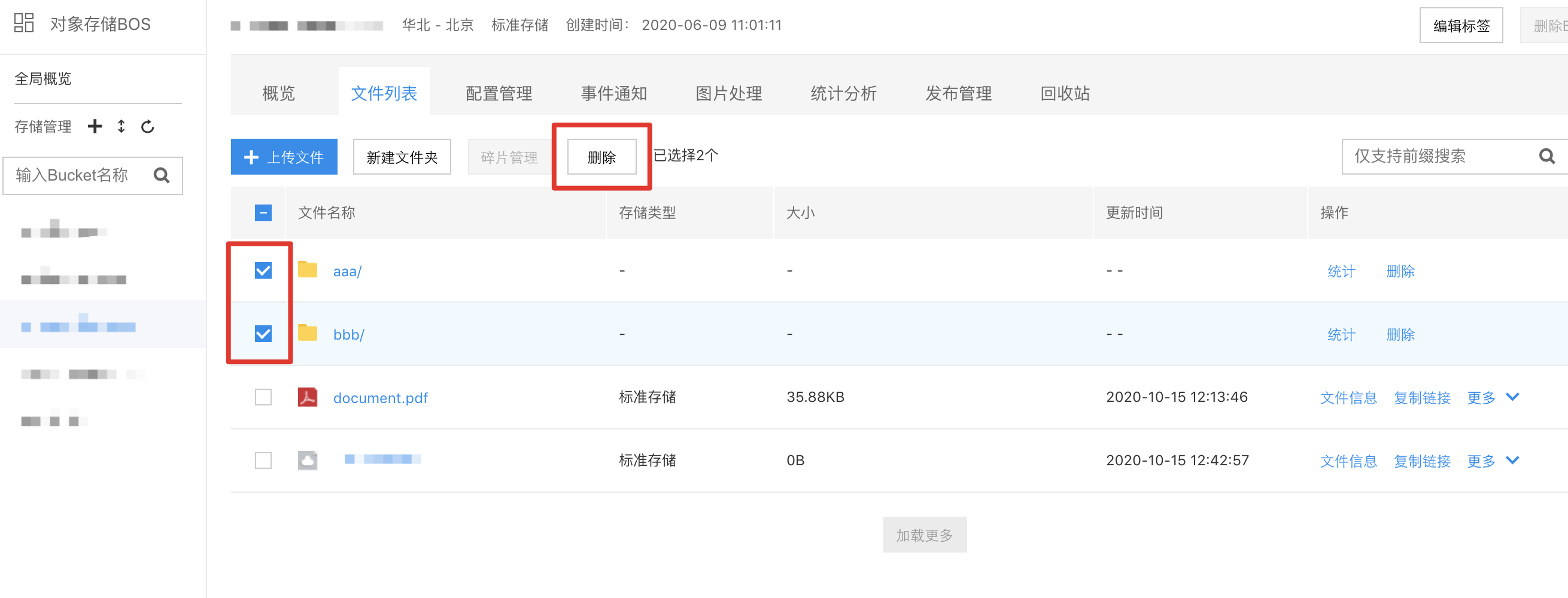Check the document.pdf checkbox
The height and width of the screenshot is (598, 1568).
[263, 396]
